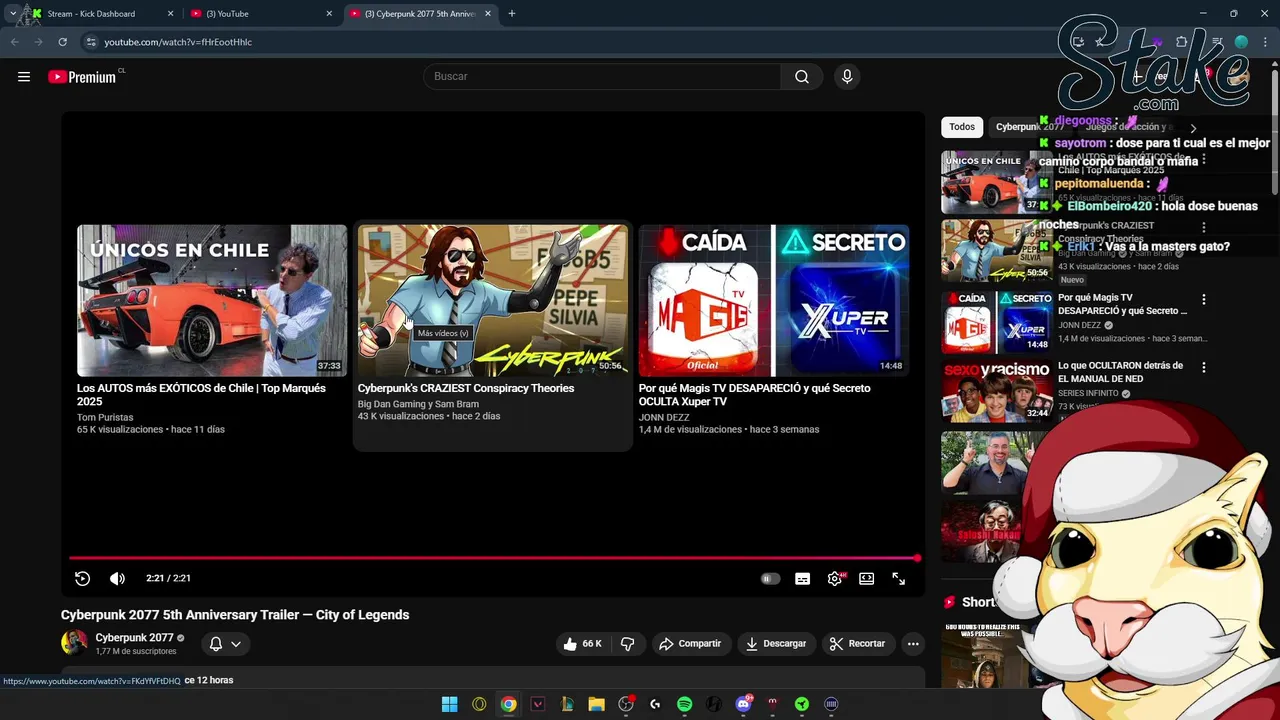Download the video via Descargar
The image size is (1280, 720).
pos(776,644)
